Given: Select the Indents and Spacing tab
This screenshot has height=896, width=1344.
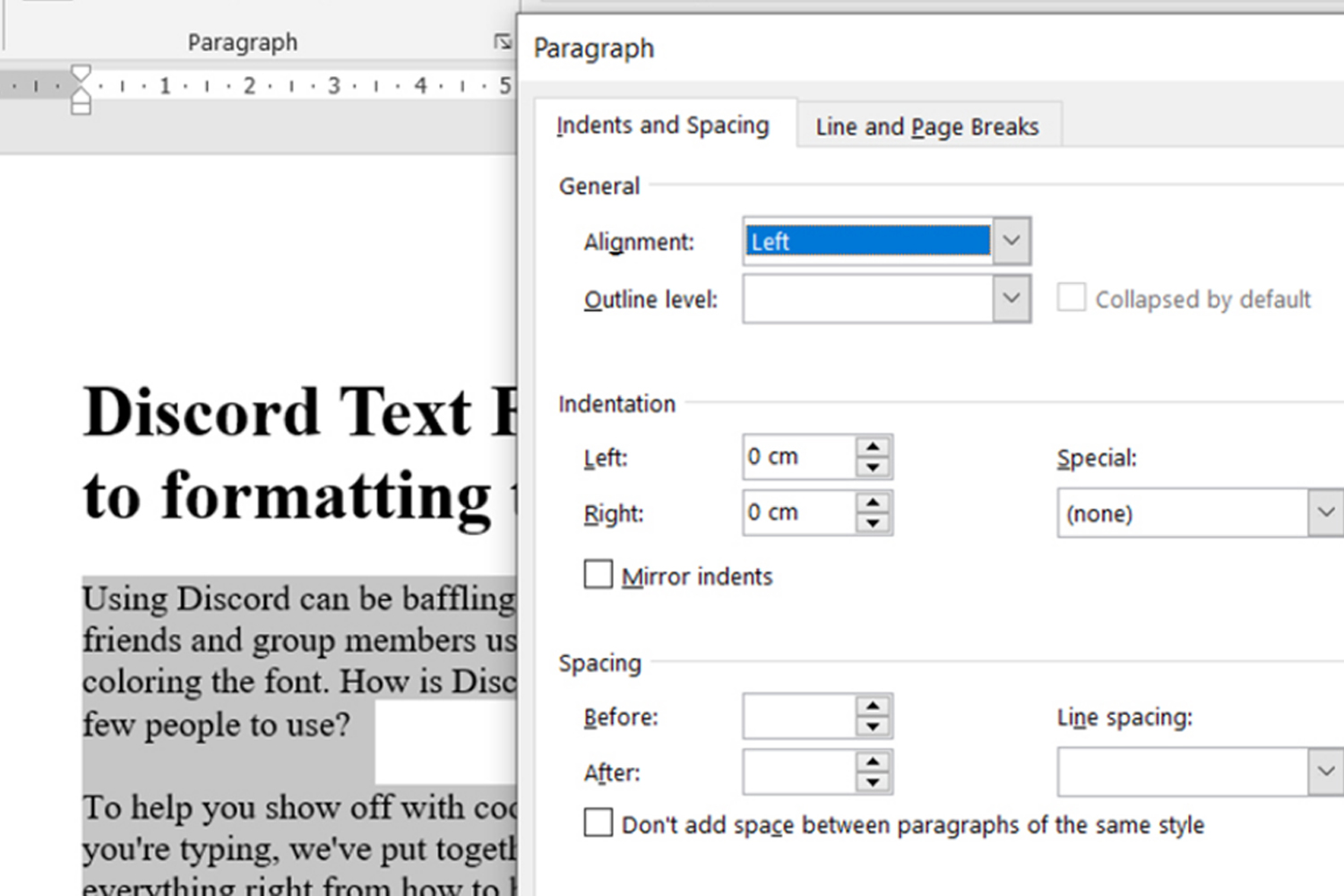Looking at the screenshot, I should [662, 125].
